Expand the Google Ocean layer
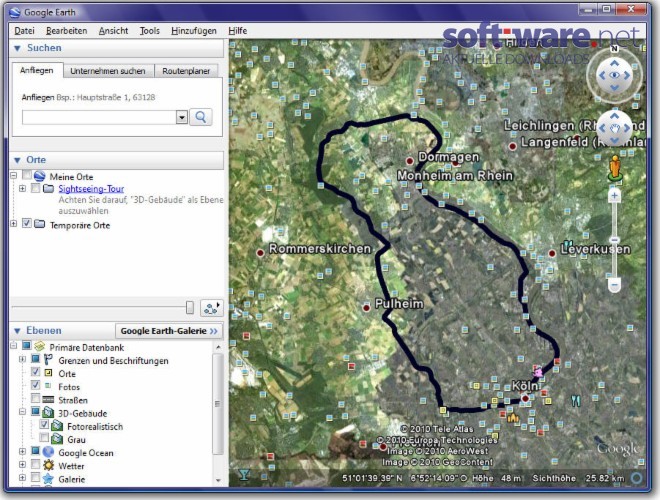The height and width of the screenshot is (500, 660). [22, 452]
